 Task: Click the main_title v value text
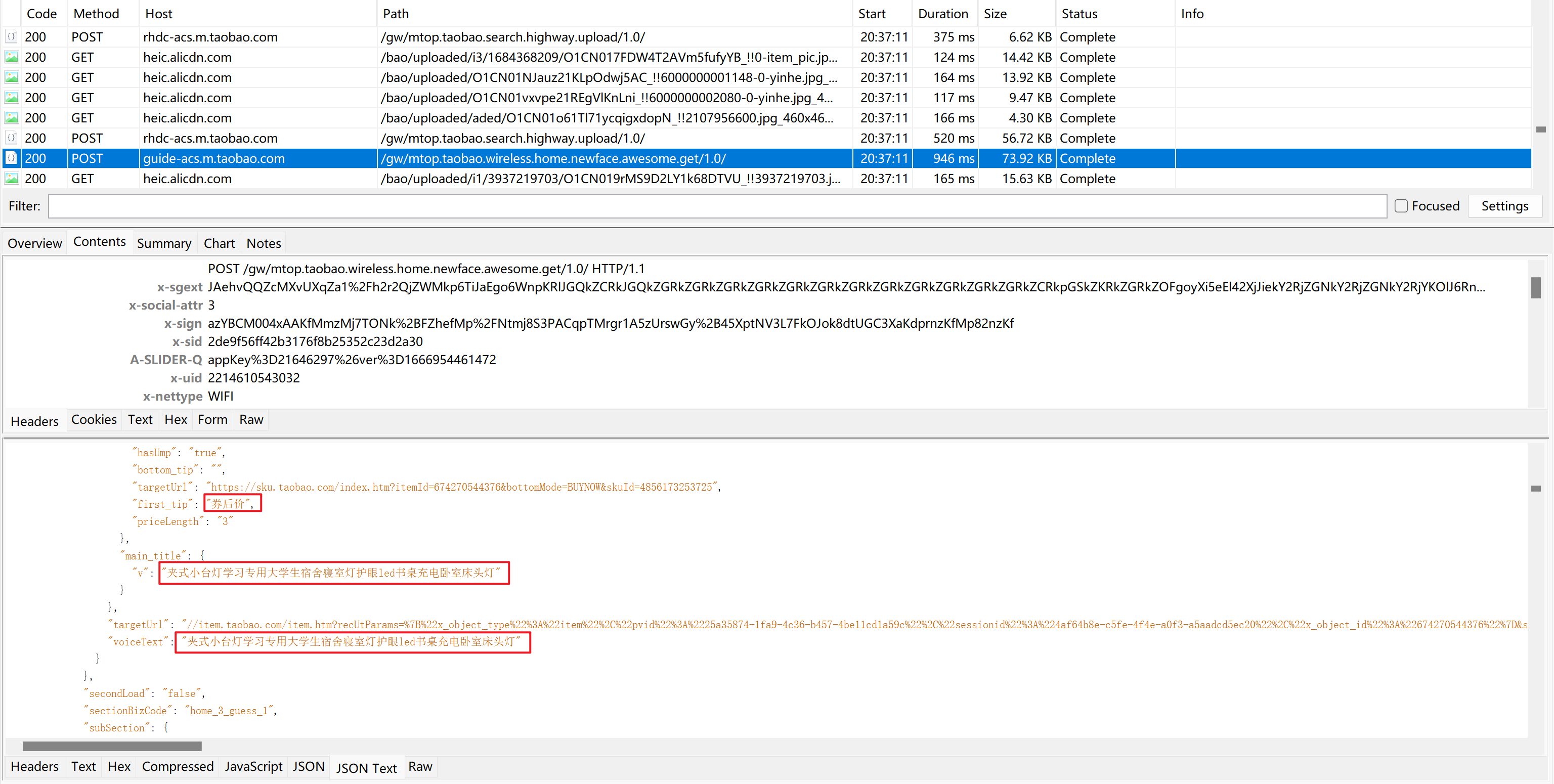[331, 573]
